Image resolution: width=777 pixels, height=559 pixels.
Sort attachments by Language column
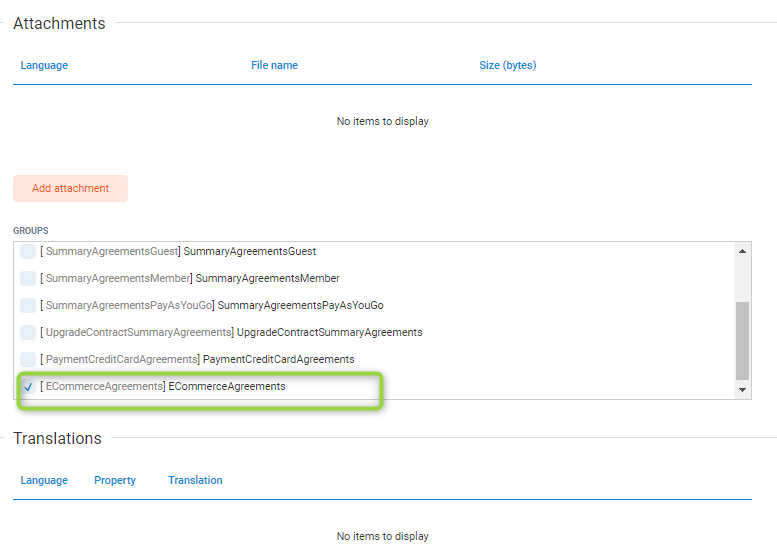[44, 66]
